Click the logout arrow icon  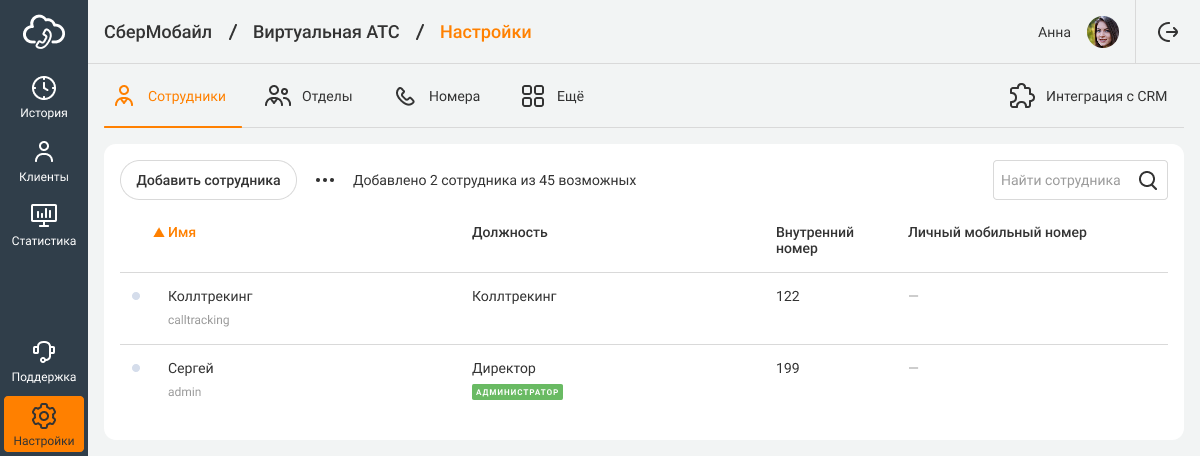pyautogui.click(x=1167, y=32)
